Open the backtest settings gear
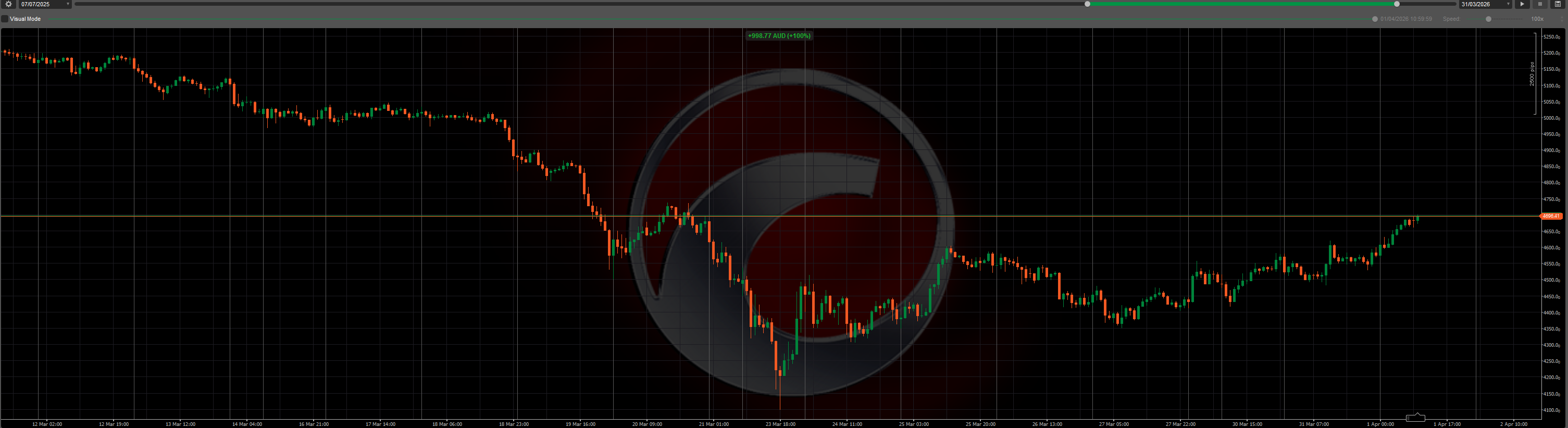Image resolution: width=1568 pixels, height=428 pixels. (x=8, y=4)
